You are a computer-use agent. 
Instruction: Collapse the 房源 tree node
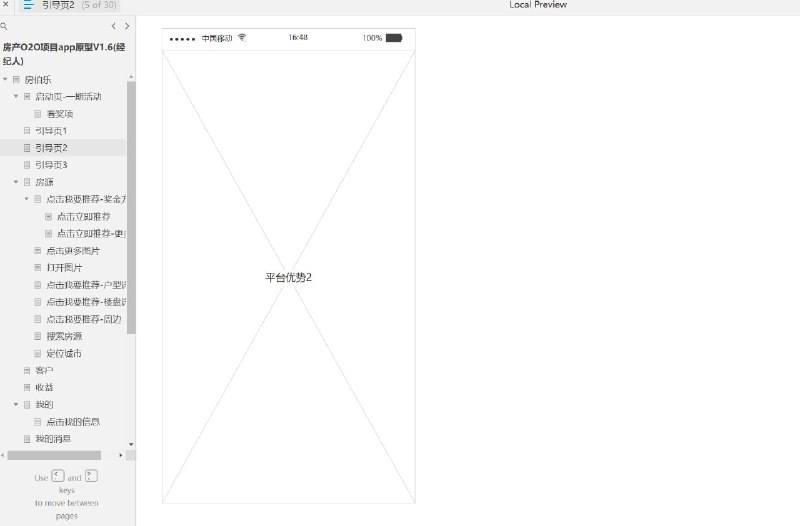click(x=16, y=182)
